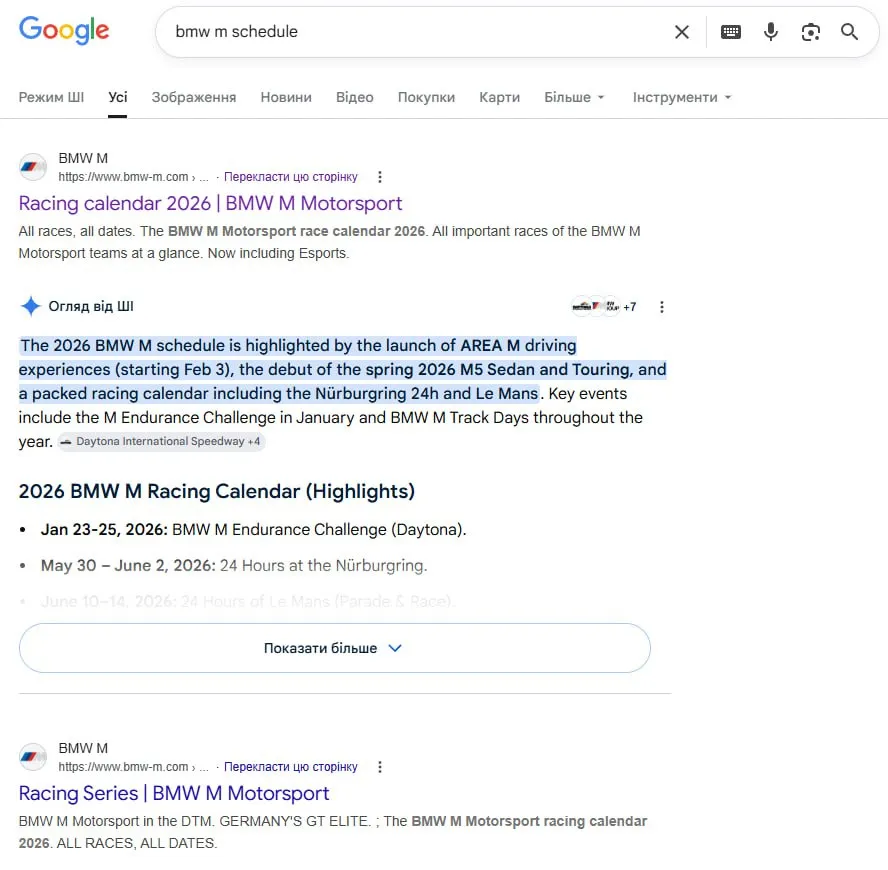Screen dimensions: 888x870
Task: Click the May 30 – June 2, 2026 Nürburgring entry
Action: (234, 565)
